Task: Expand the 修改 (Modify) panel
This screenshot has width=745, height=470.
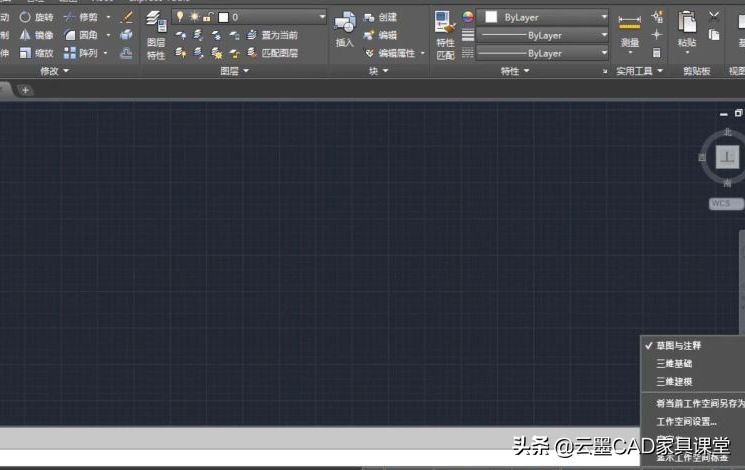Action: point(54,72)
